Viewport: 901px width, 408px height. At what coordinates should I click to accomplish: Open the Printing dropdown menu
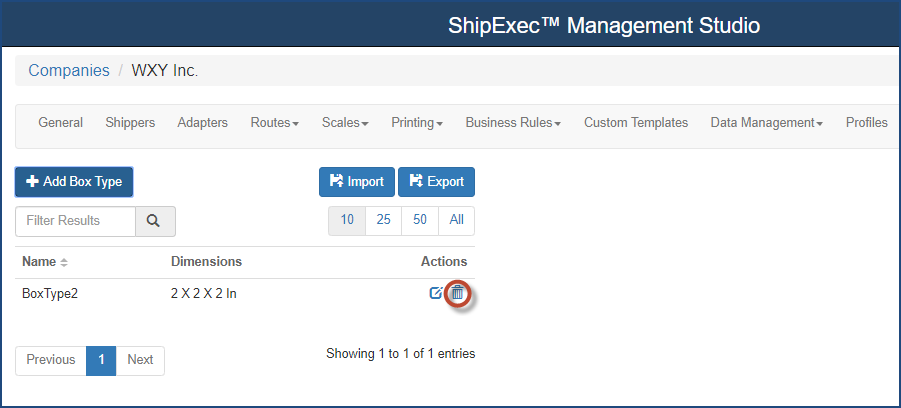(x=417, y=122)
